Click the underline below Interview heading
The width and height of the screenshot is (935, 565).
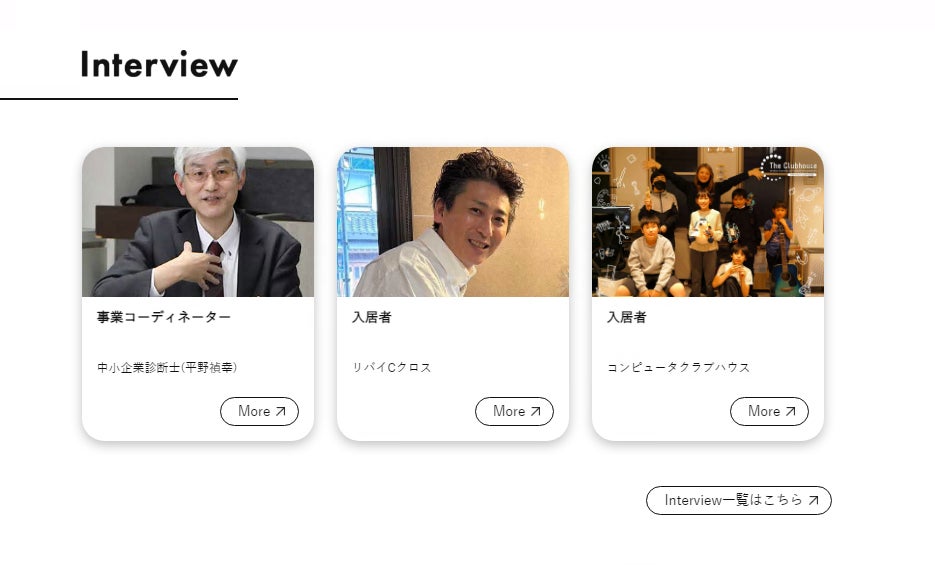point(119,99)
